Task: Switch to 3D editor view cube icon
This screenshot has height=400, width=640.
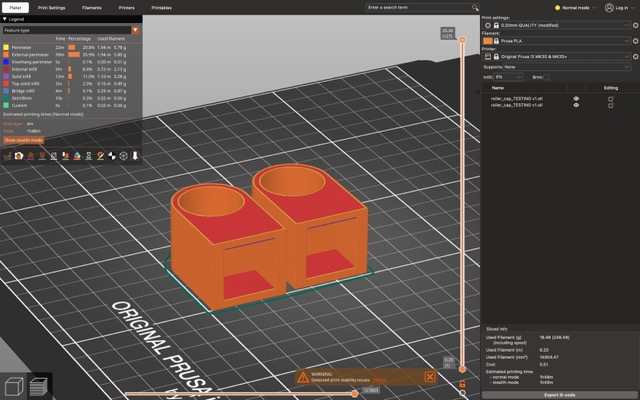Action: [13, 386]
